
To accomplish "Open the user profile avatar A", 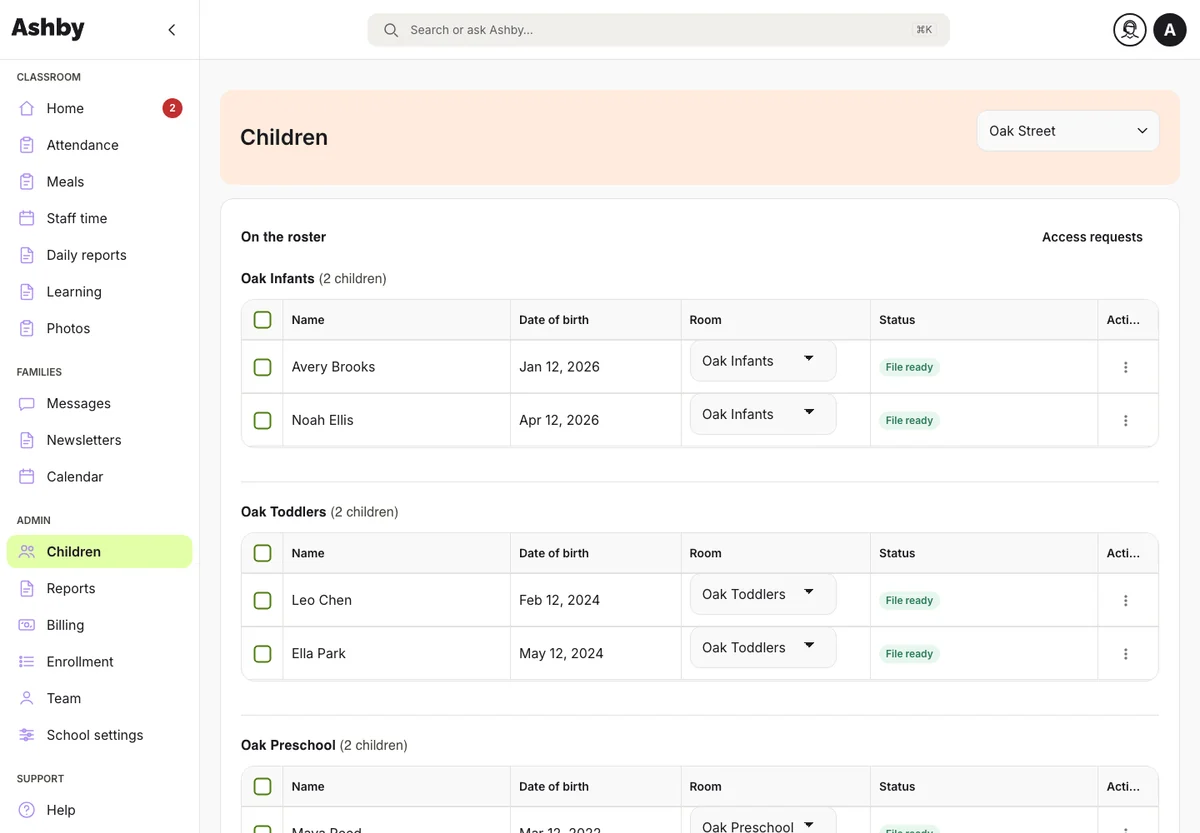I will (x=1170, y=30).
